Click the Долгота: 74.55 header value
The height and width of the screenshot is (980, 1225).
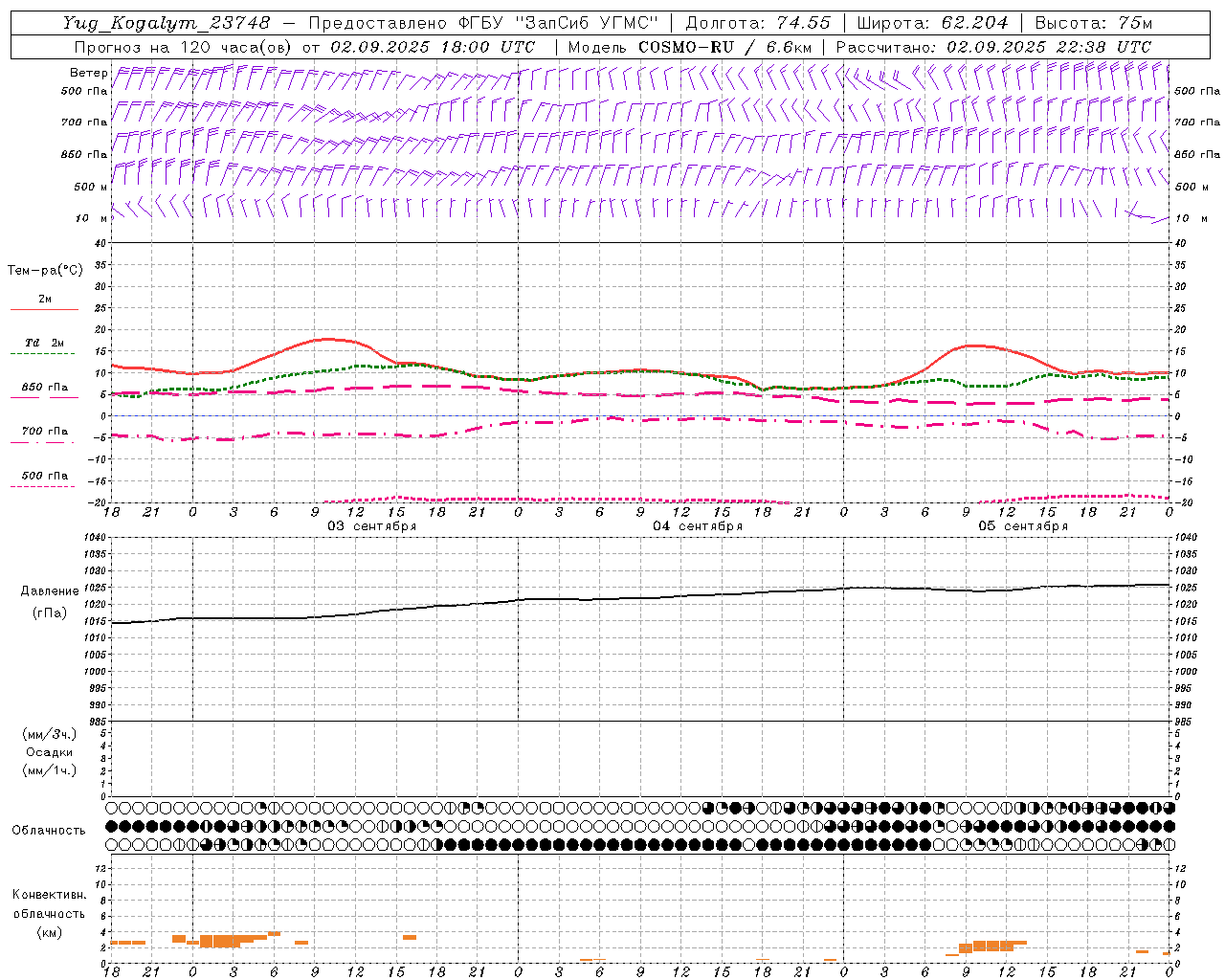click(758, 23)
